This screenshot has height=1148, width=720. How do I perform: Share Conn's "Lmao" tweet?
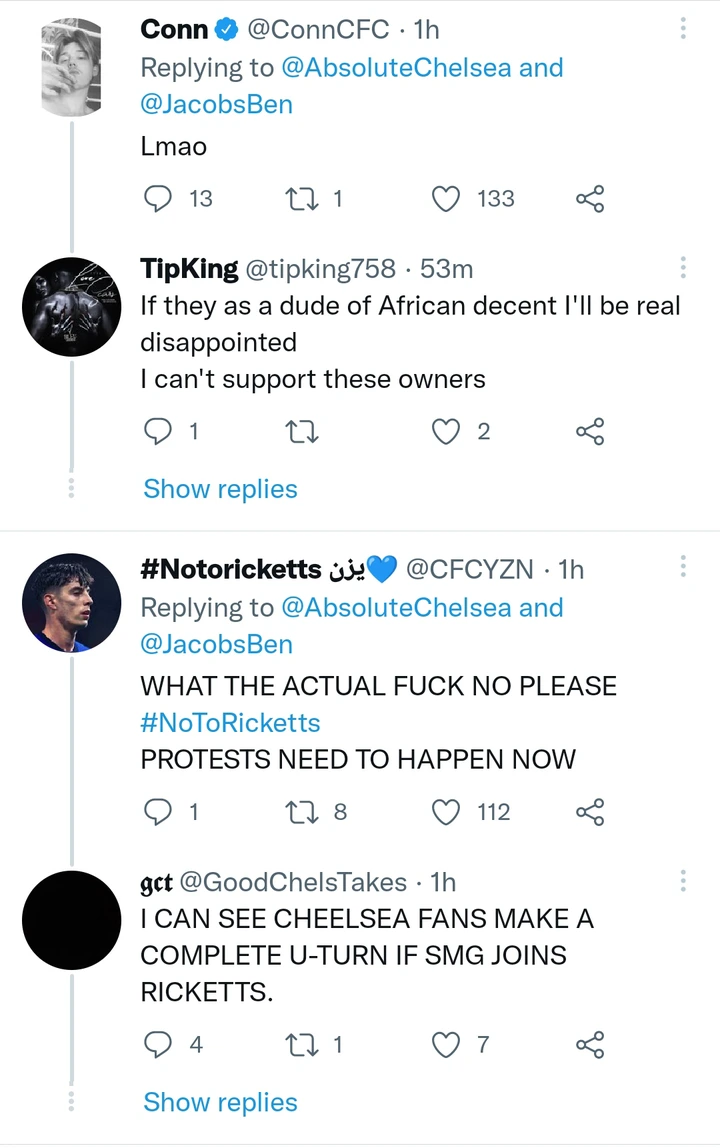tap(590, 199)
